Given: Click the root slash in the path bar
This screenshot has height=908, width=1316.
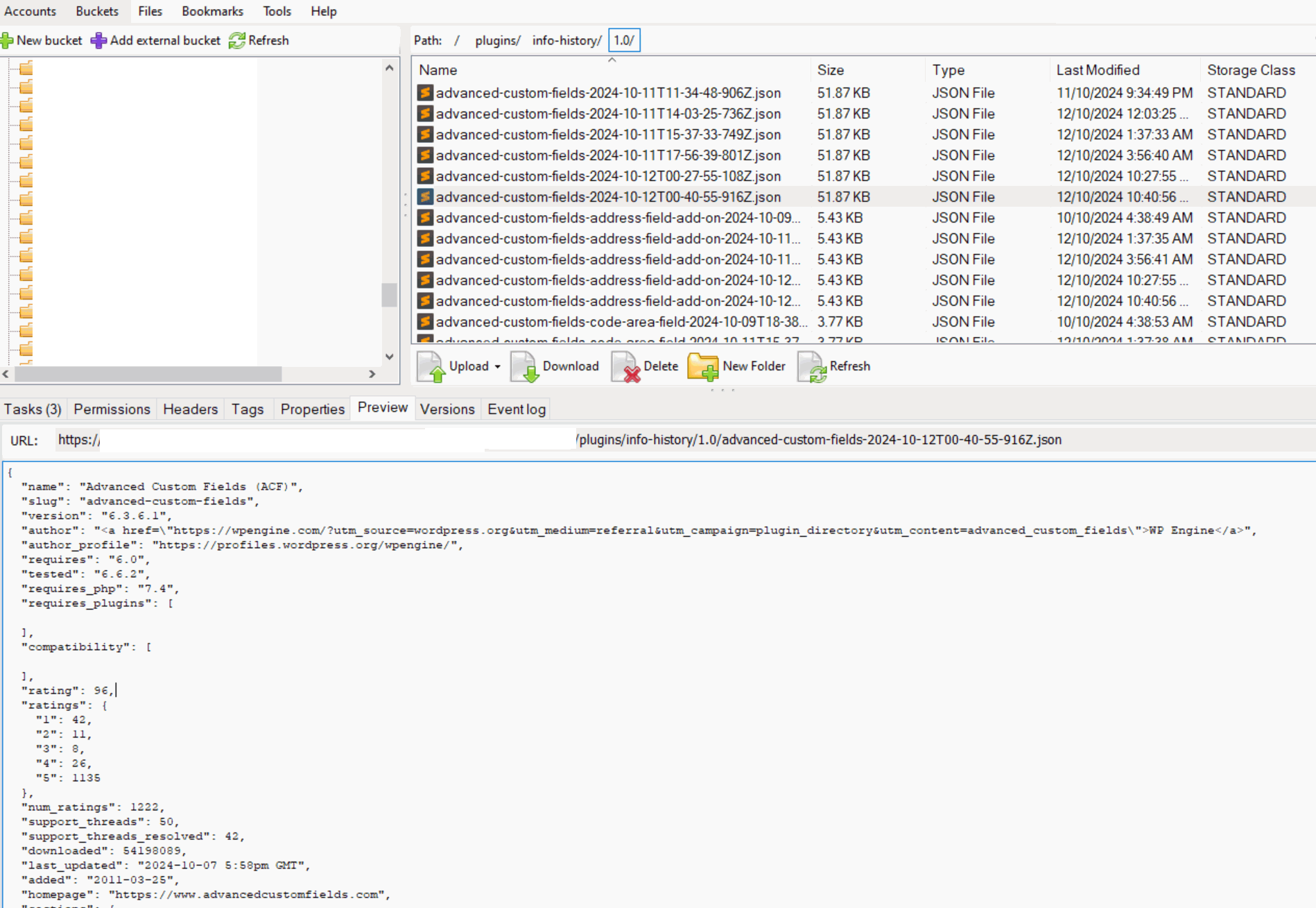Looking at the screenshot, I should (457, 40).
